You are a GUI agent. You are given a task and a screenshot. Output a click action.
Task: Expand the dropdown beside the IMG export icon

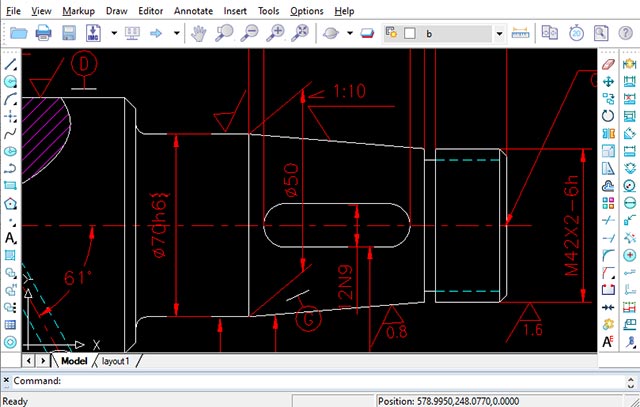114,33
